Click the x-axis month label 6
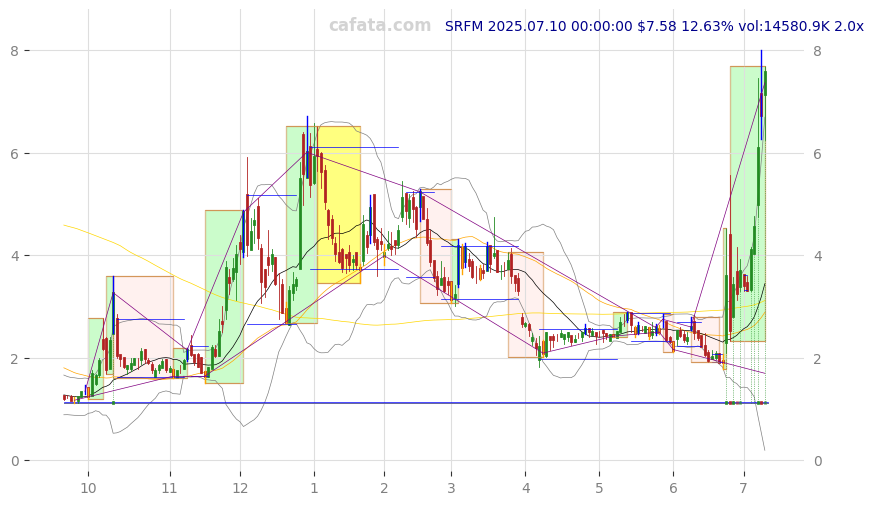 pyautogui.click(x=673, y=489)
